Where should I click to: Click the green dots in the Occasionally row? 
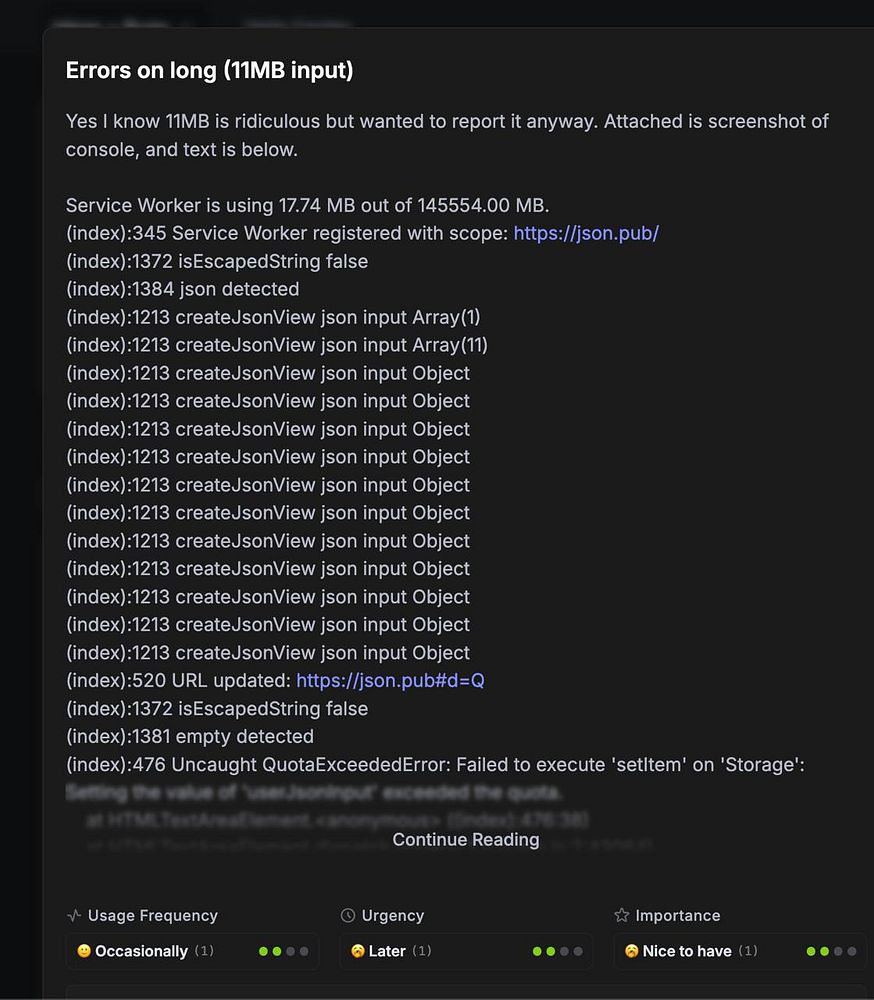284,952
